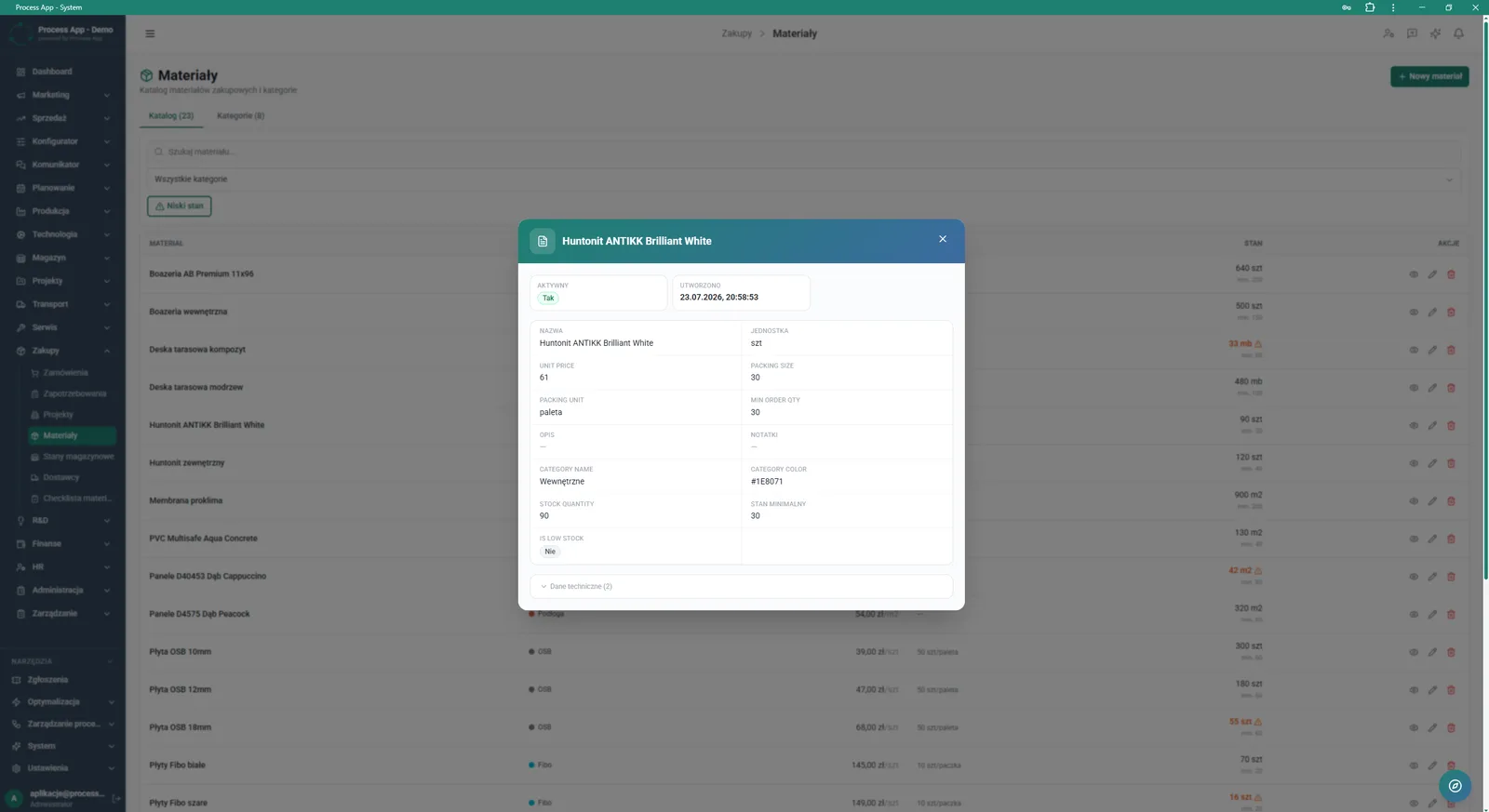The image size is (1489, 812).
Task: Expand the Sprzedaż sidebar section
Action: pos(61,118)
